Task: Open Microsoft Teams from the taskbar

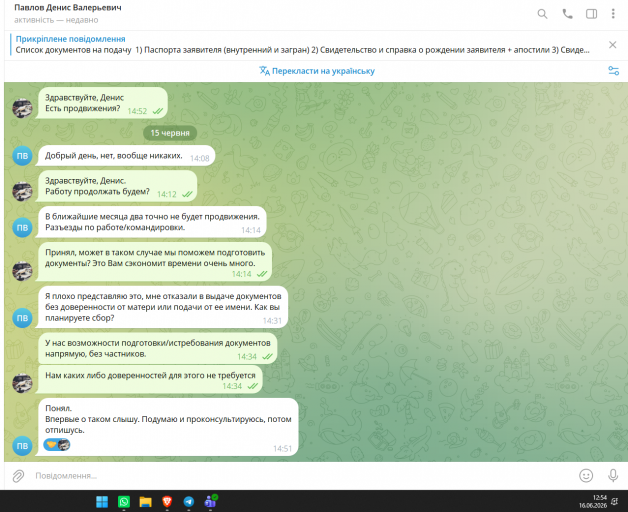Action: click(x=210, y=501)
